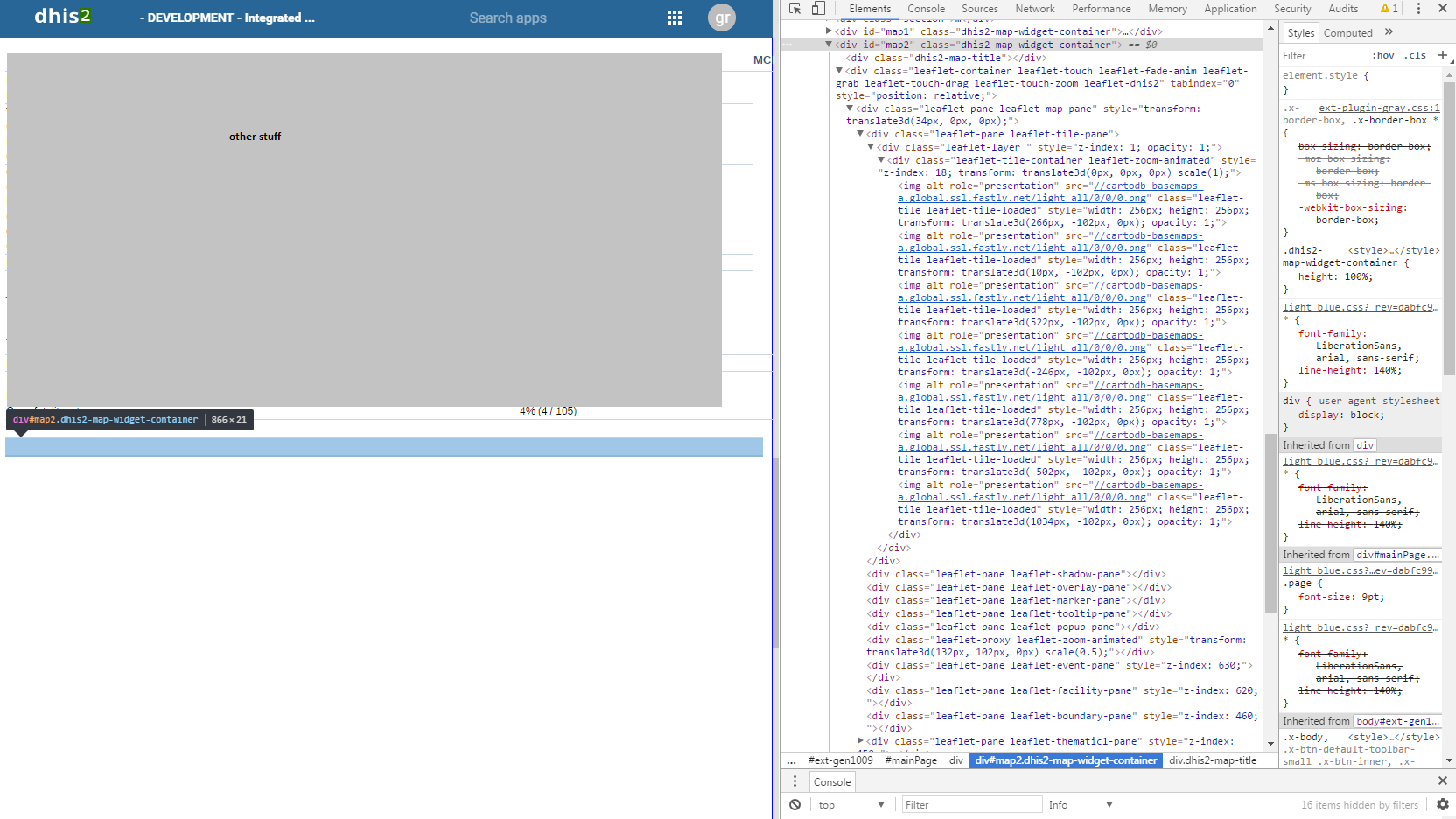Toggle the device toolbar icon
Image resolution: width=1456 pixels, height=819 pixels.
coord(818,9)
